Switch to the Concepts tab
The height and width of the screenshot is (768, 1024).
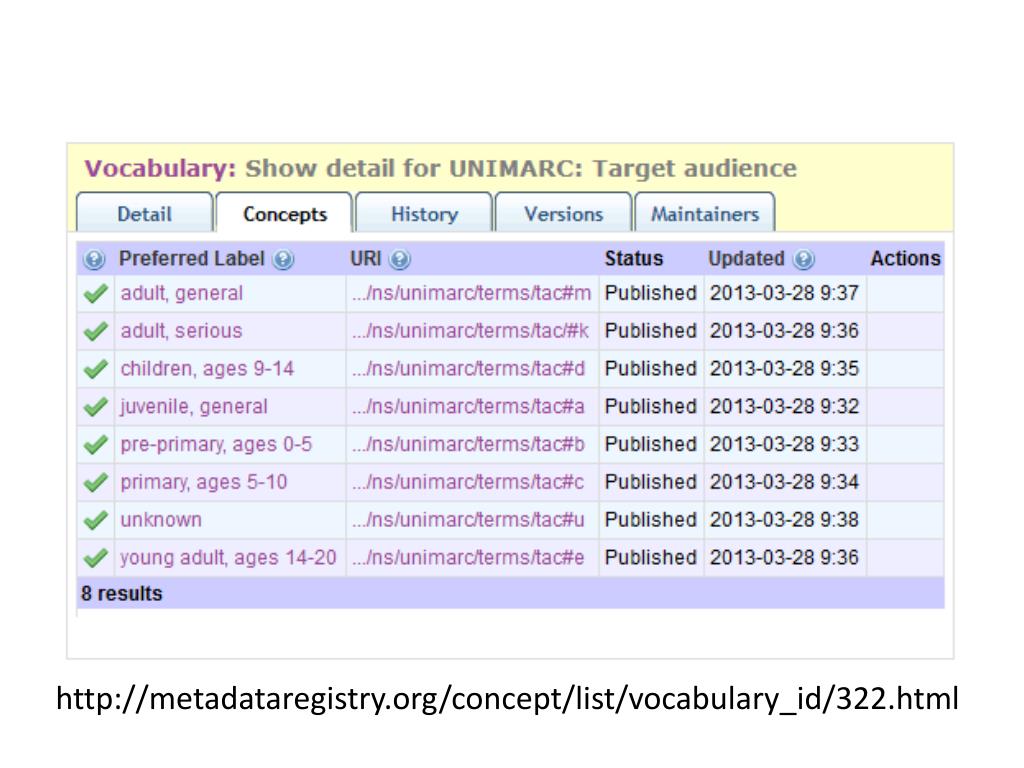coord(284,213)
